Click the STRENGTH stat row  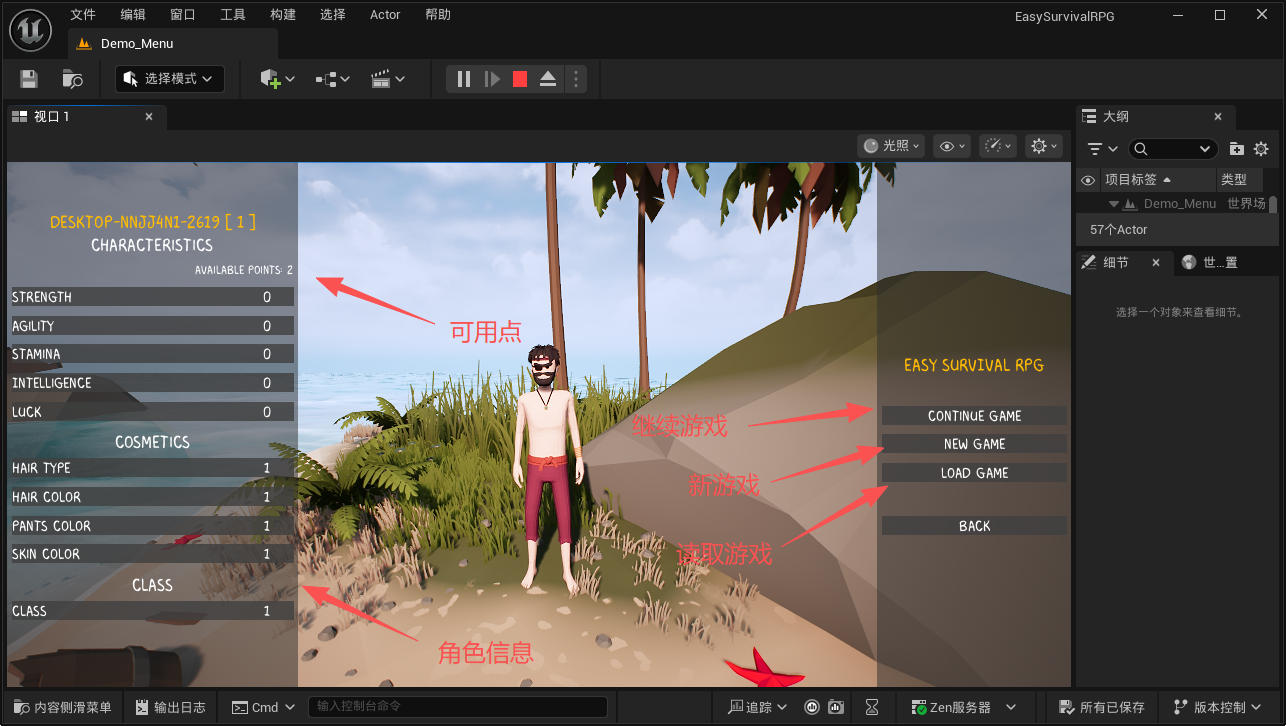tap(152, 297)
